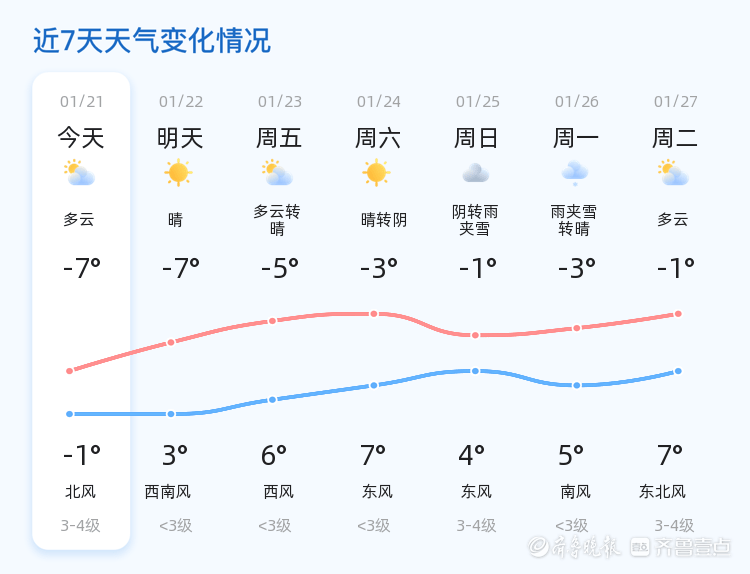Click Tuesday's partly cloudy icon for 01/27
750x574 pixels.
click(x=674, y=173)
